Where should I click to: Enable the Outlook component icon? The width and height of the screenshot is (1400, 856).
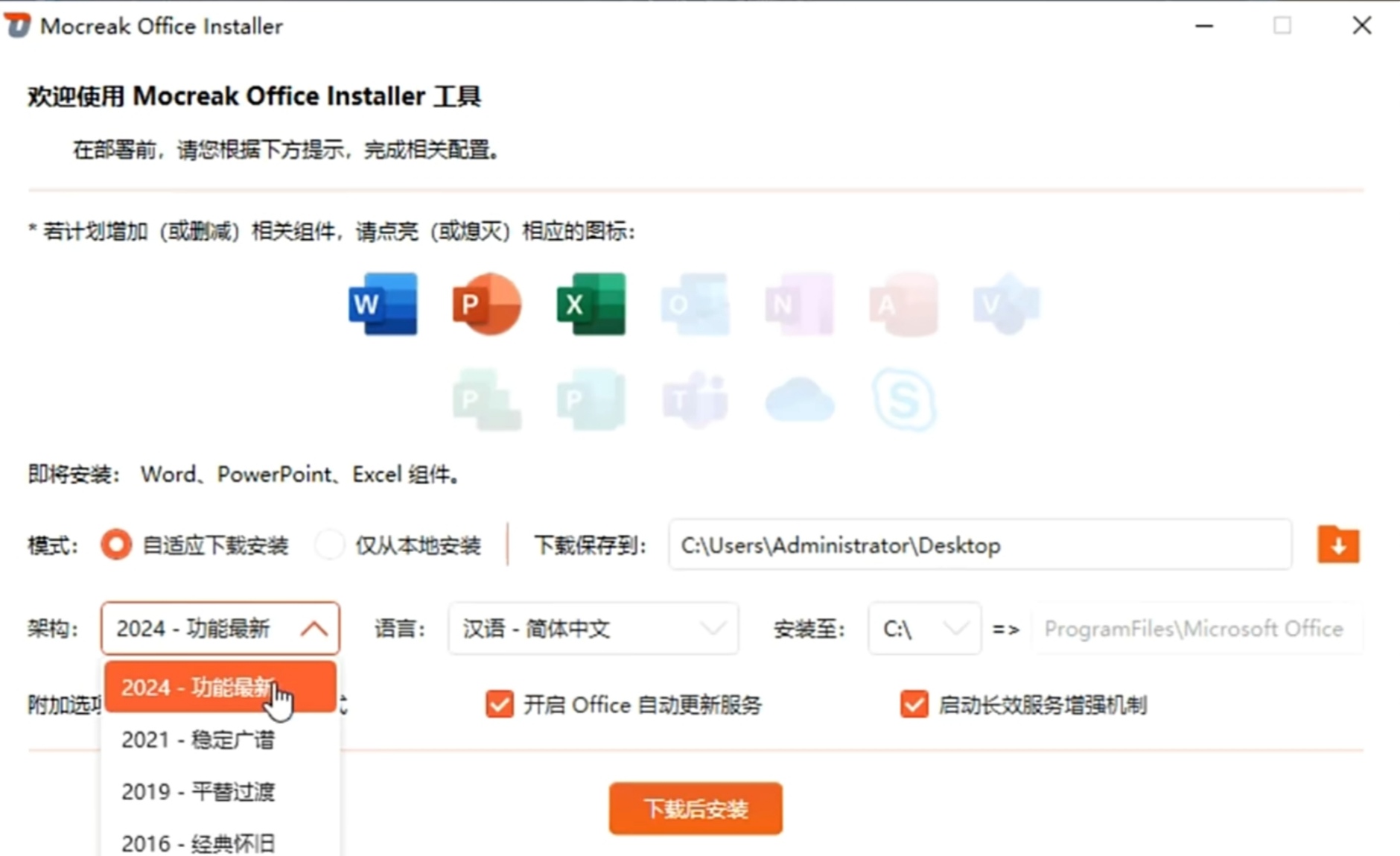coord(695,304)
